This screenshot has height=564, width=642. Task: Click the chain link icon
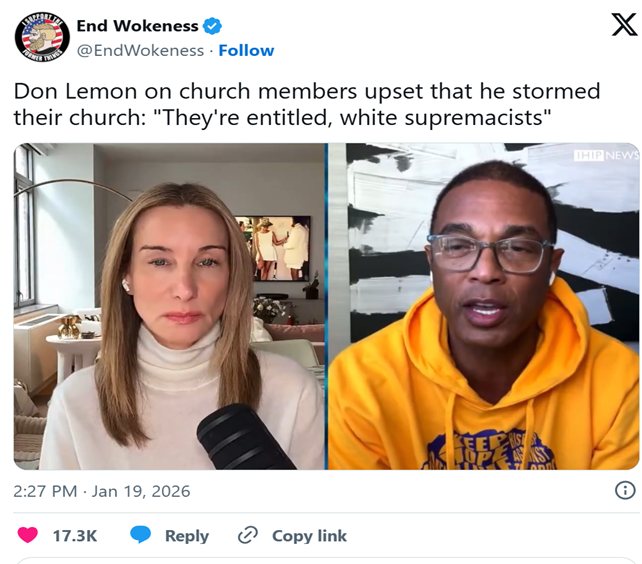coord(248,535)
